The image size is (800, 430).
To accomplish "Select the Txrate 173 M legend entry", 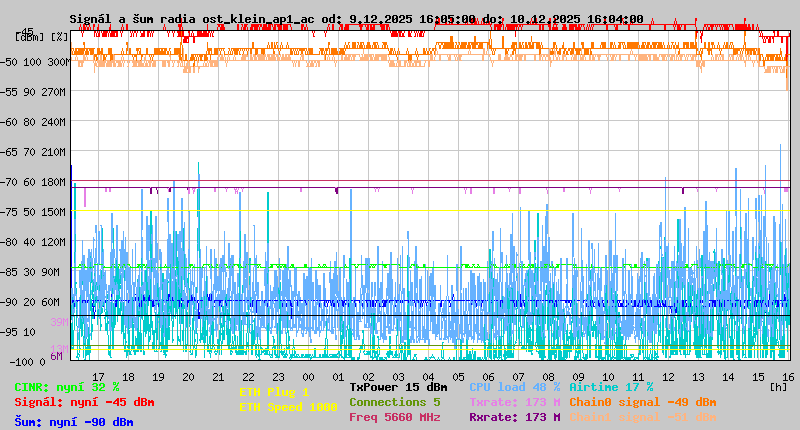I will pyautogui.click(x=515, y=402).
